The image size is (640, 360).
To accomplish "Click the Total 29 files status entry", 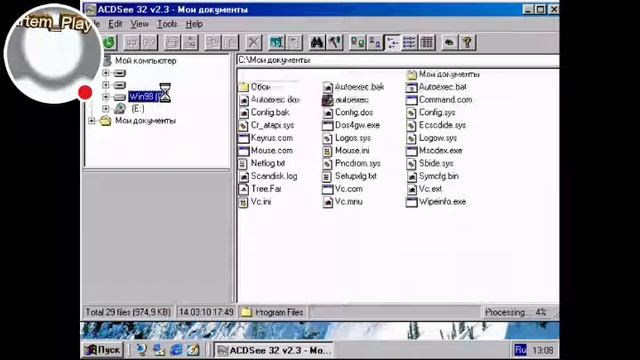I will (128, 312).
